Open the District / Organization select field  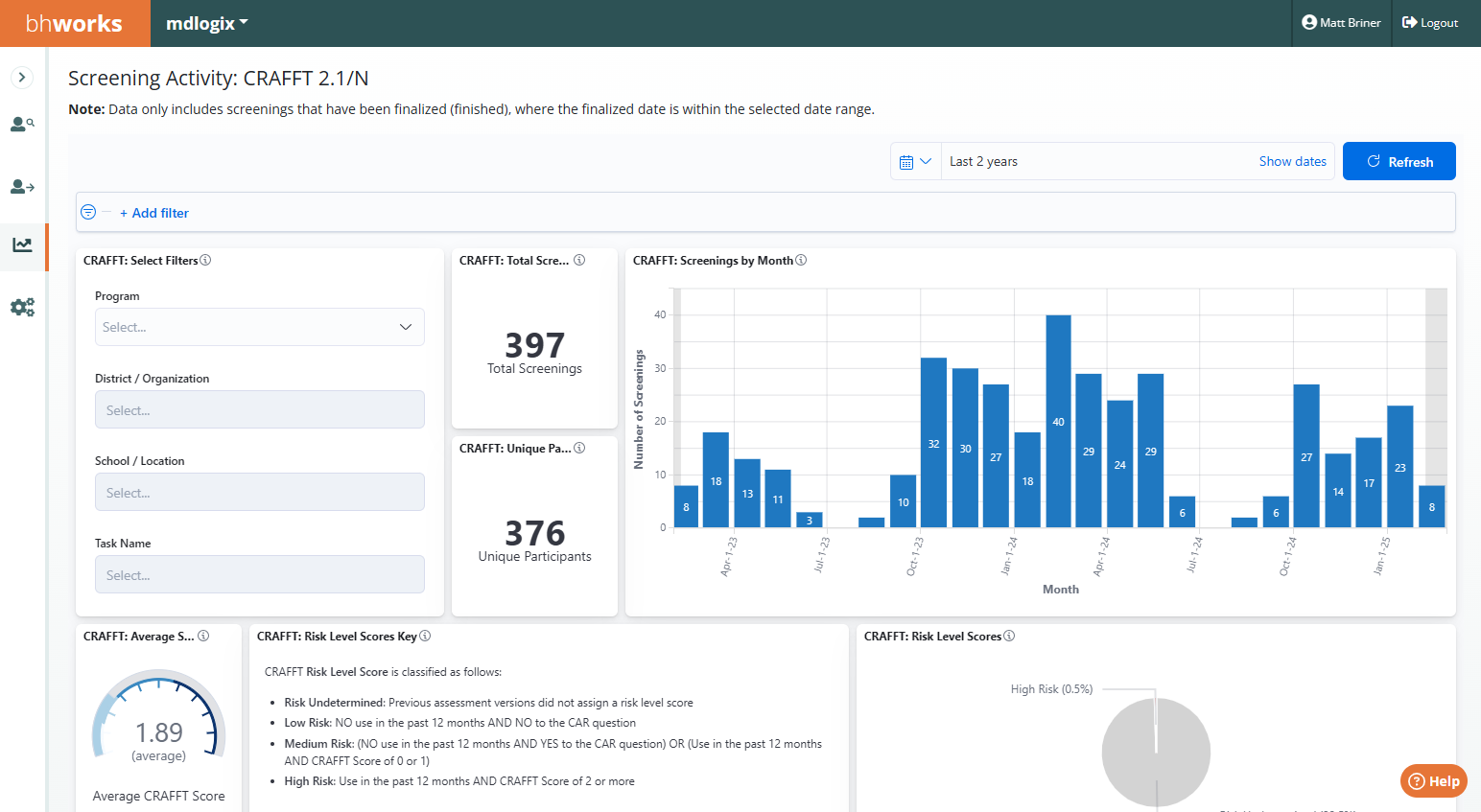pos(260,409)
